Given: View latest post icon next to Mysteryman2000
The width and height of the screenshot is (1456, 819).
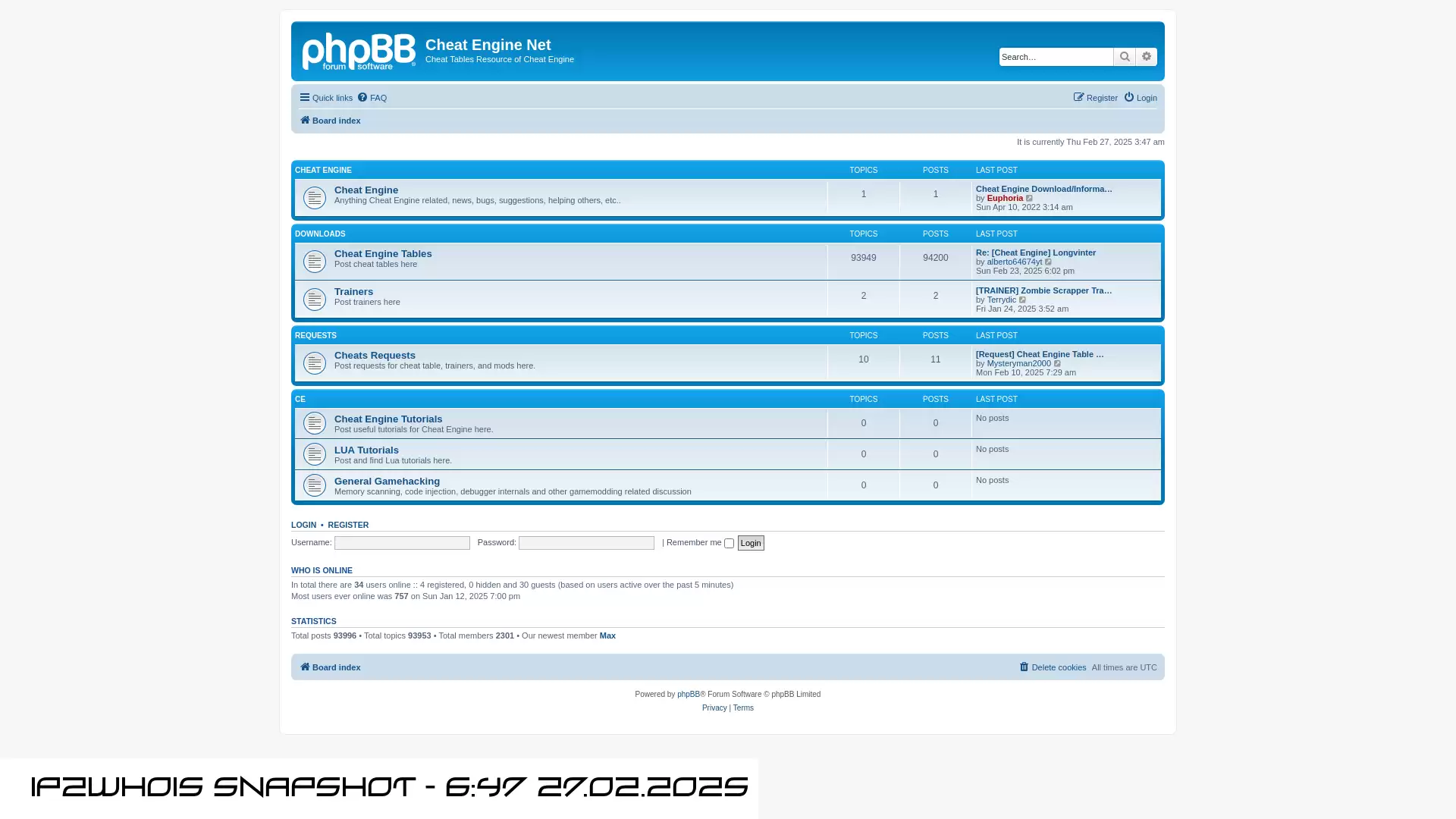Looking at the screenshot, I should 1058,364.
